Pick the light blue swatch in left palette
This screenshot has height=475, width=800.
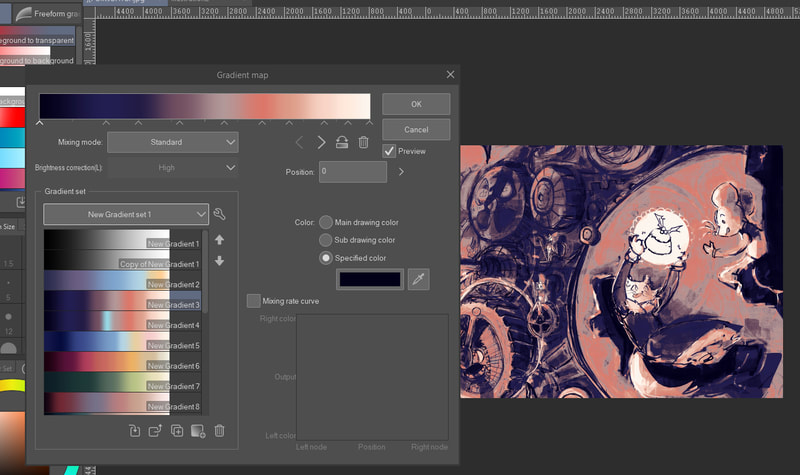coord(12,158)
